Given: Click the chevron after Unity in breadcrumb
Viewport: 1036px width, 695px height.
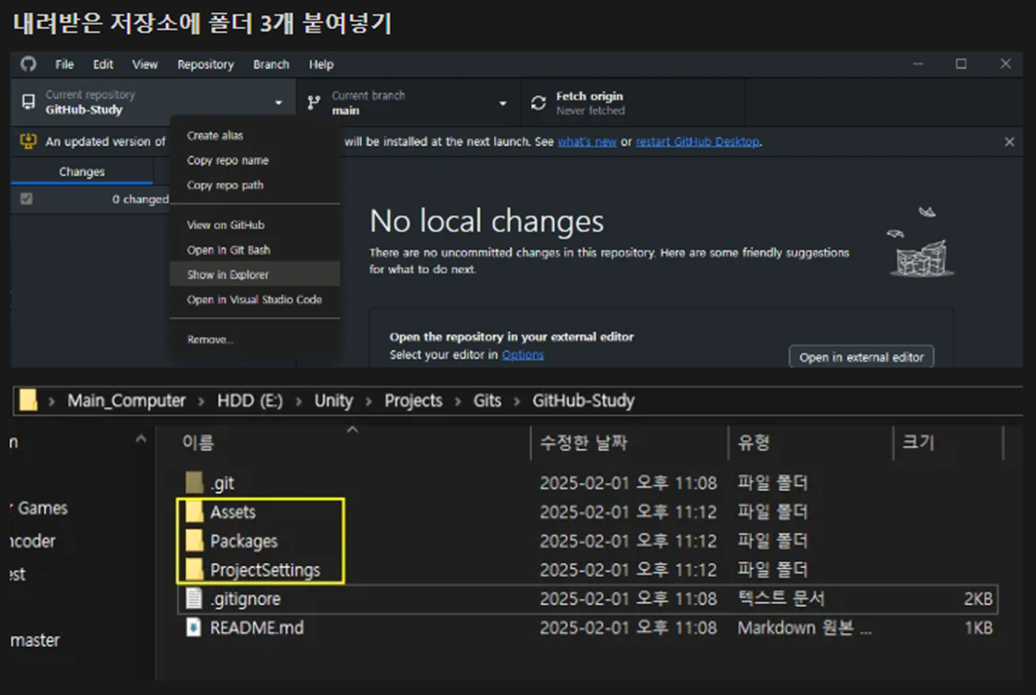Looking at the screenshot, I should coord(369,401).
